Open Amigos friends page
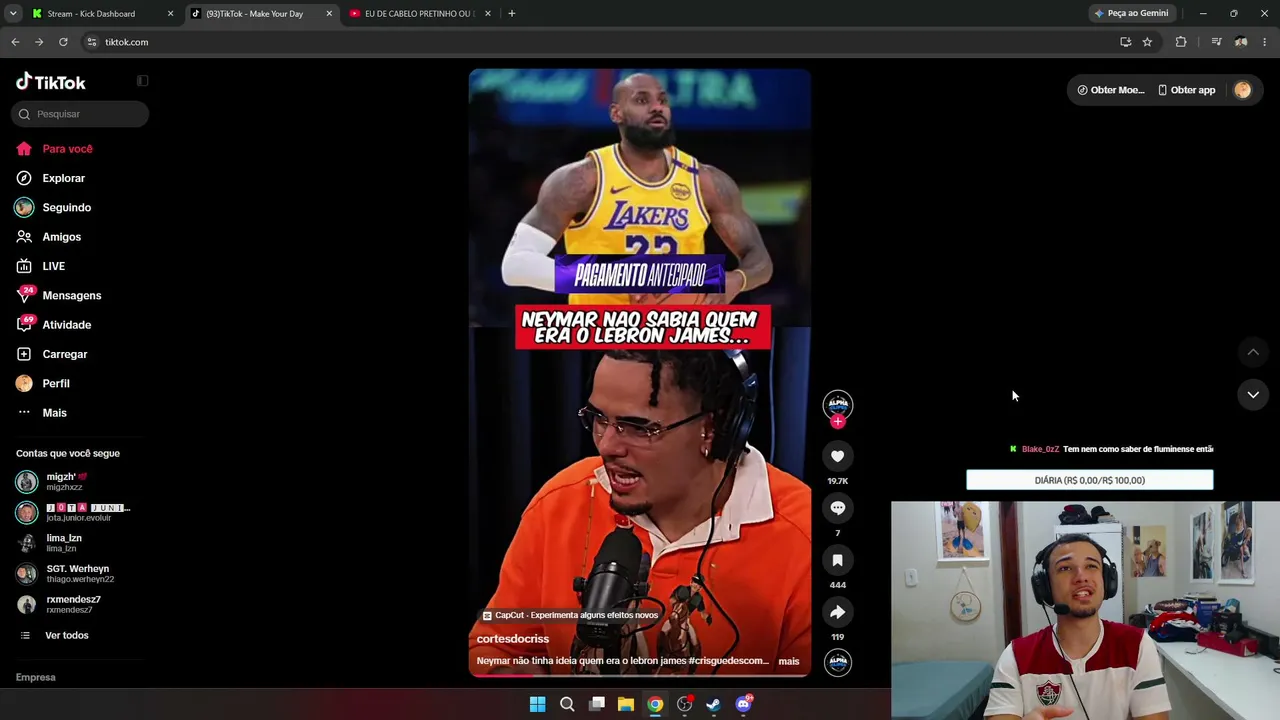This screenshot has width=1280, height=720. [49, 237]
